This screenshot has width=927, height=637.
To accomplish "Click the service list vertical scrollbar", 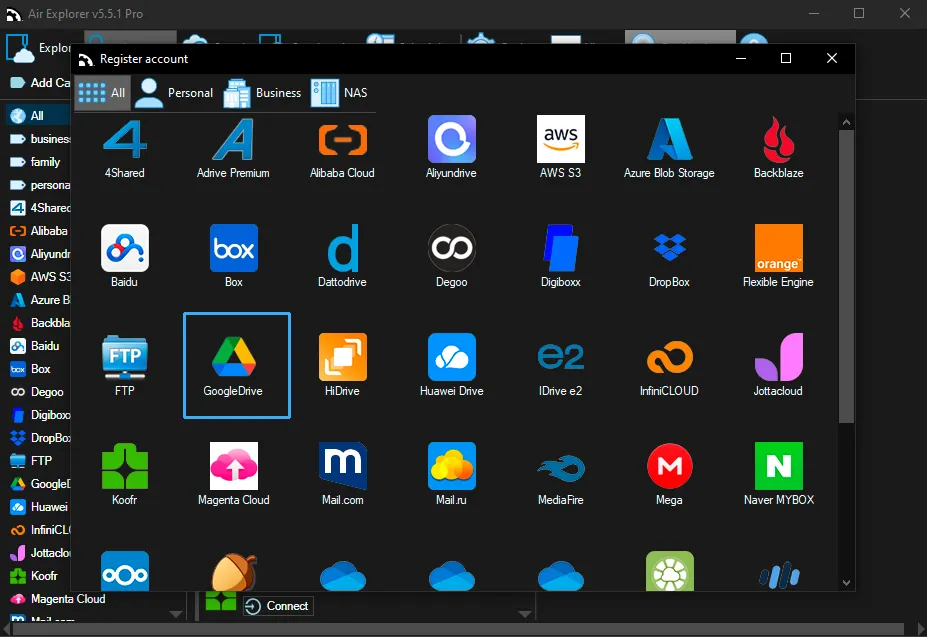I will pos(846,276).
